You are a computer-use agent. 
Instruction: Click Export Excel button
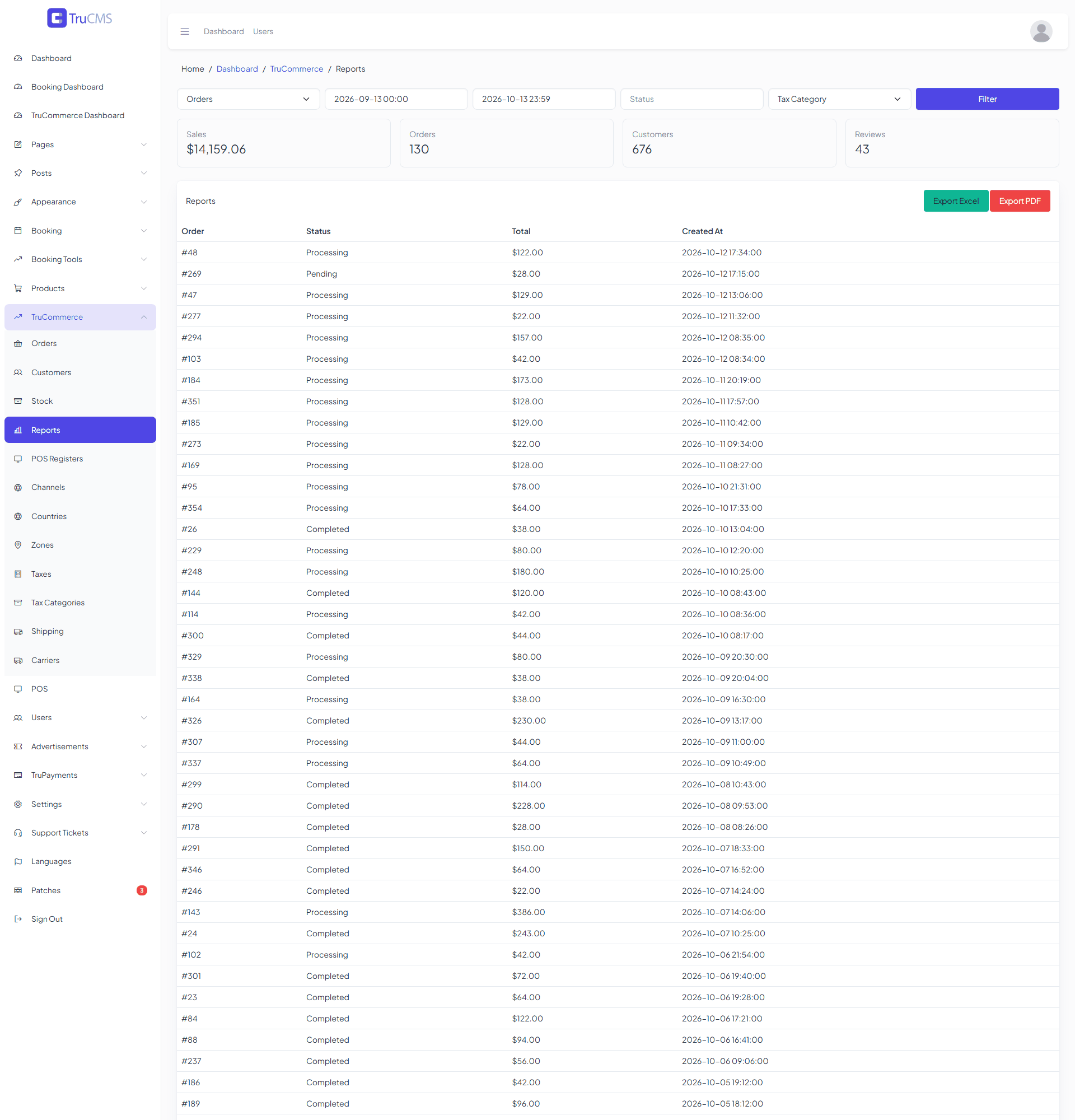(956, 201)
